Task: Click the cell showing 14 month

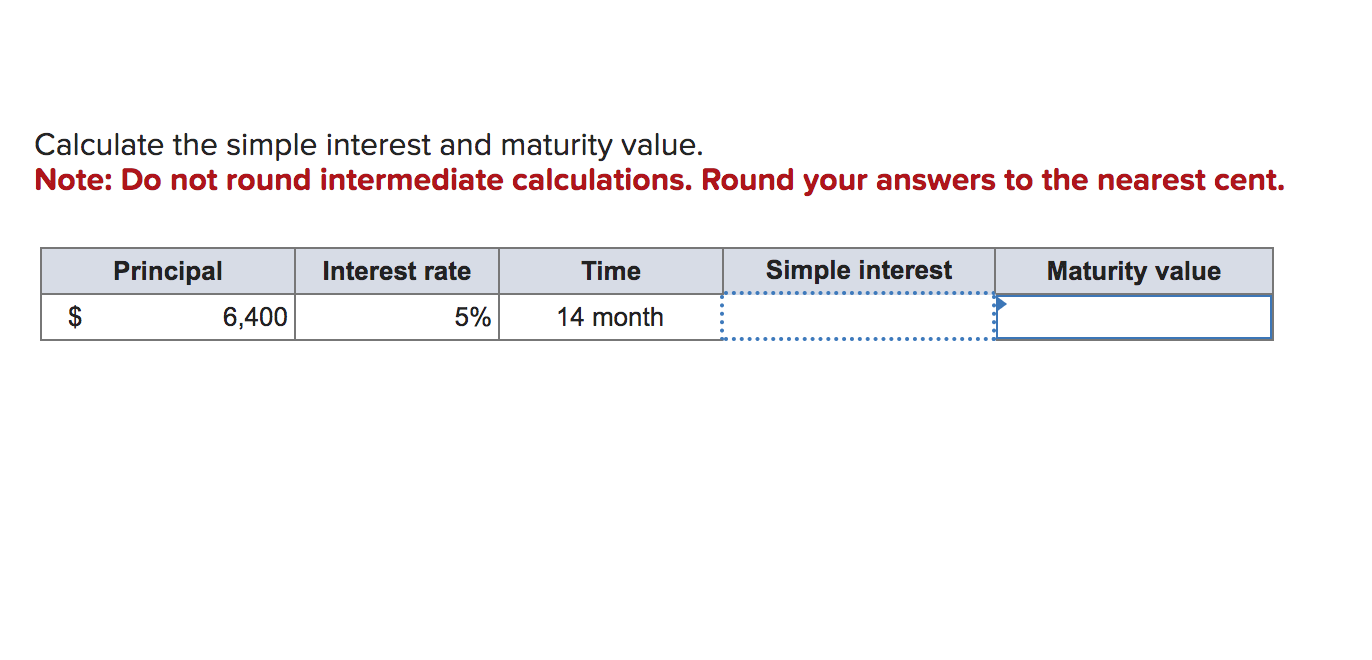Action: [x=610, y=317]
